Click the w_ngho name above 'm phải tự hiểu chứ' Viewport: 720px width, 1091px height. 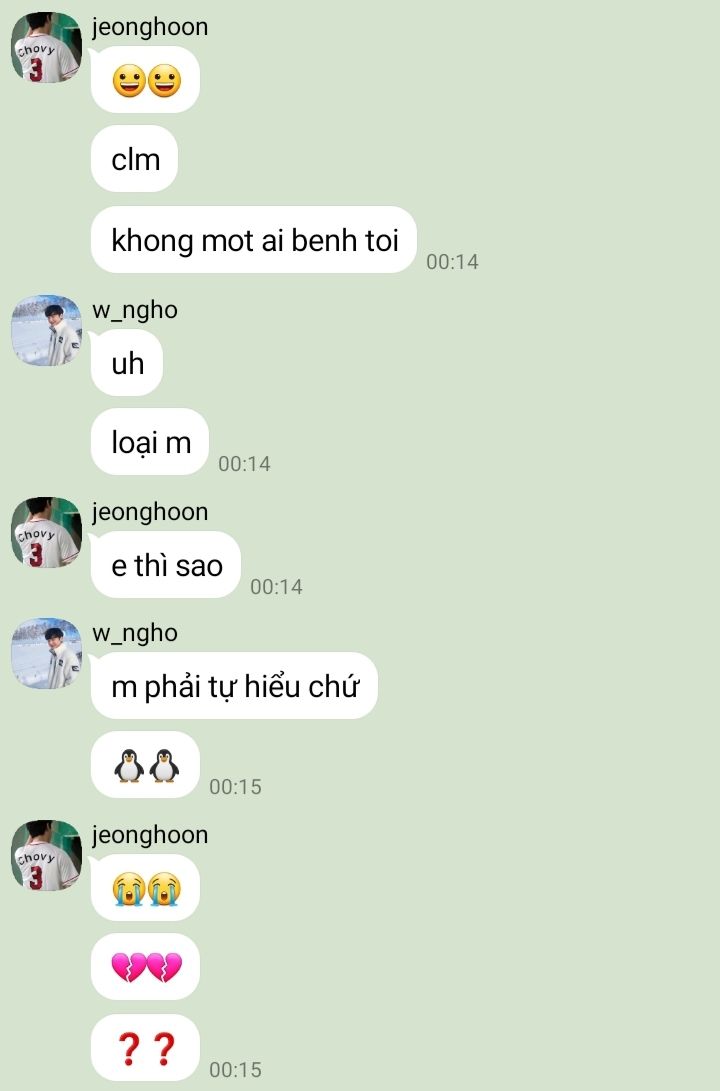[135, 633]
